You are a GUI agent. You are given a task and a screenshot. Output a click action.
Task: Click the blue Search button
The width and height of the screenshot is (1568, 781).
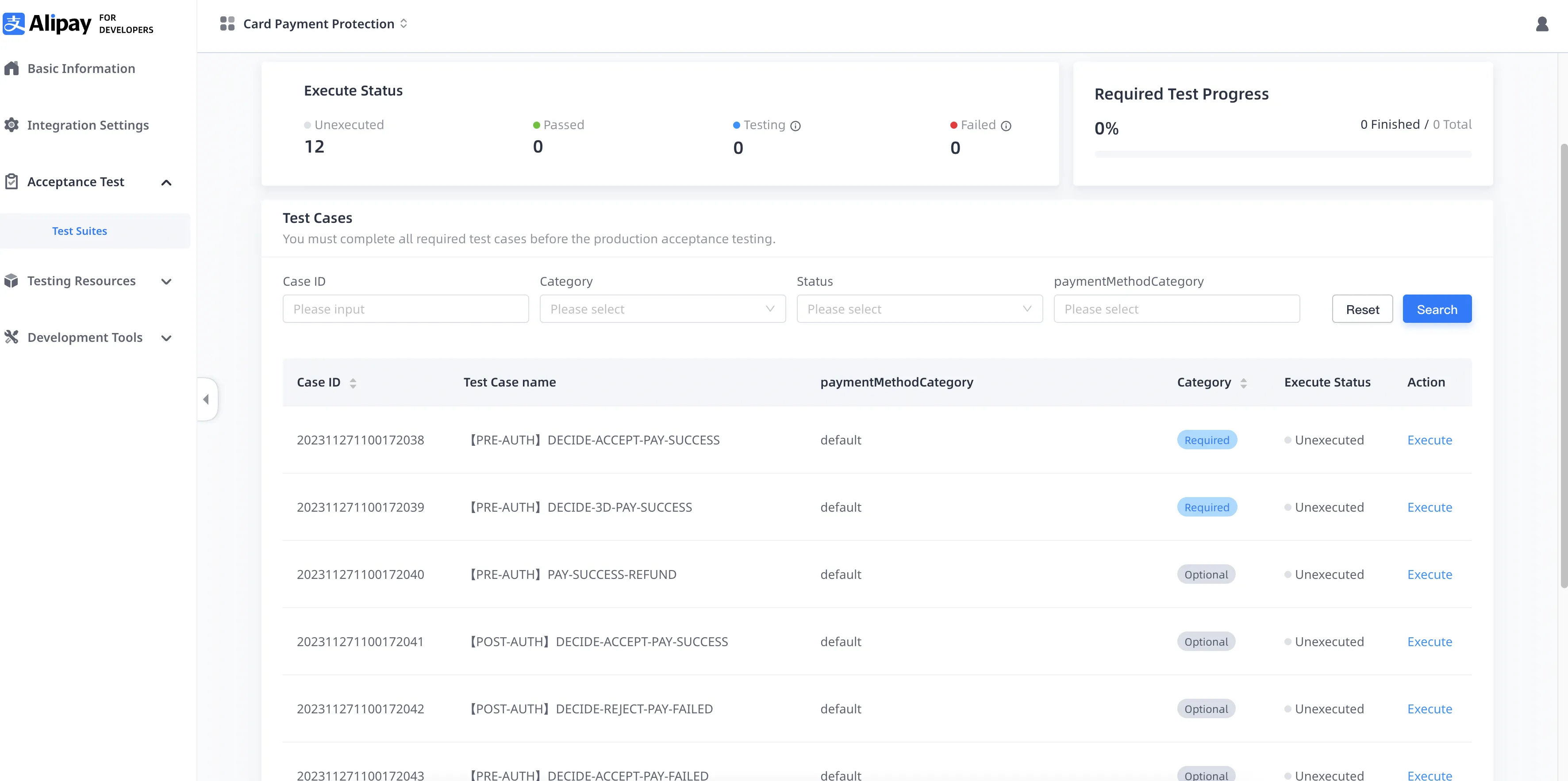(1437, 309)
